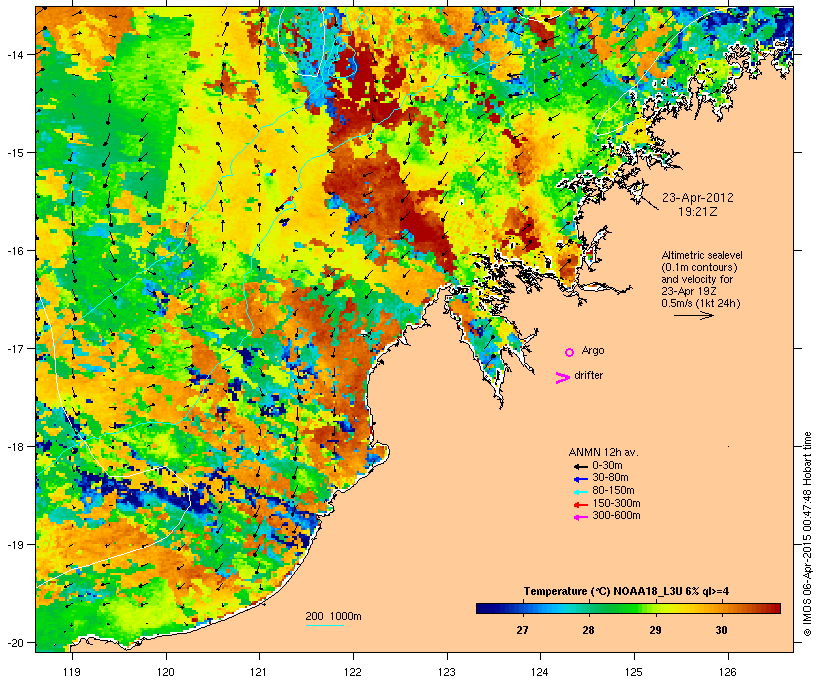Screen dimensions: 820x680
Task: Click the -15 latitude axis label
Action: 15,153
